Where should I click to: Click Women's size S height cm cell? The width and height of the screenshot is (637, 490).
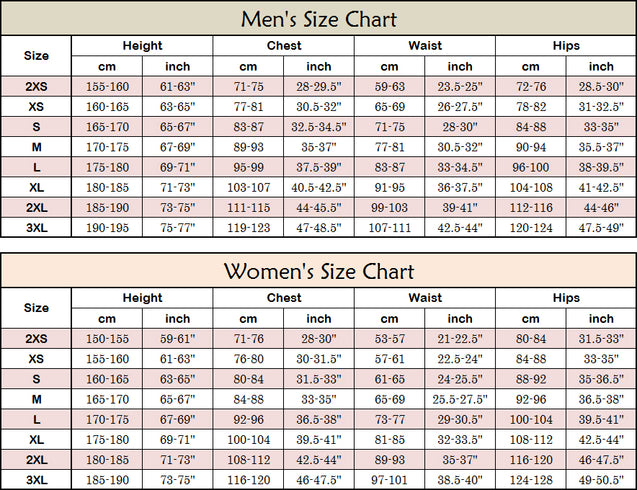point(107,379)
